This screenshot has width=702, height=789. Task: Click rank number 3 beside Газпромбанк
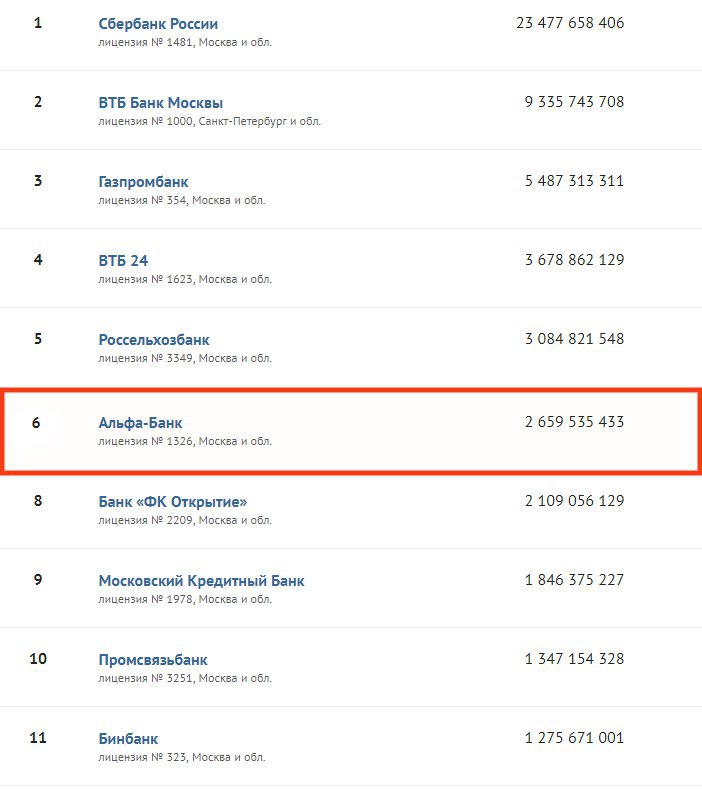[x=38, y=181]
